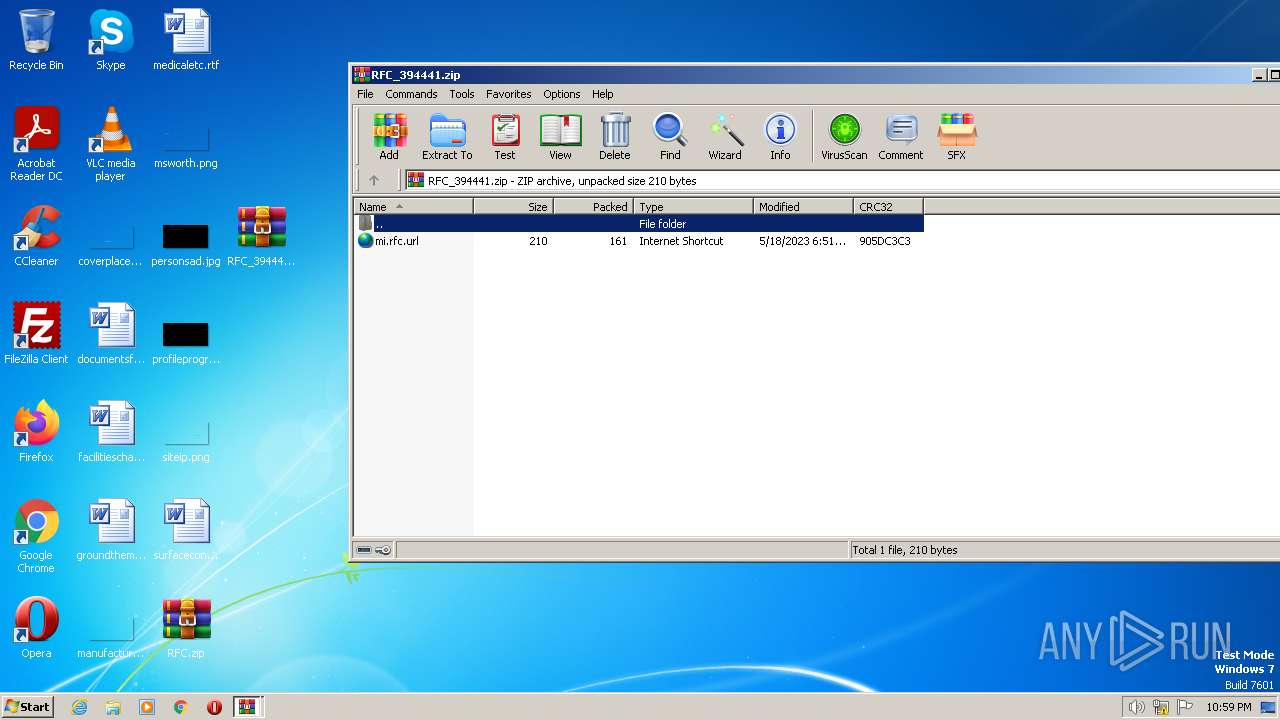Open the Find magnifier tool
The image size is (1280, 720).
tap(670, 137)
